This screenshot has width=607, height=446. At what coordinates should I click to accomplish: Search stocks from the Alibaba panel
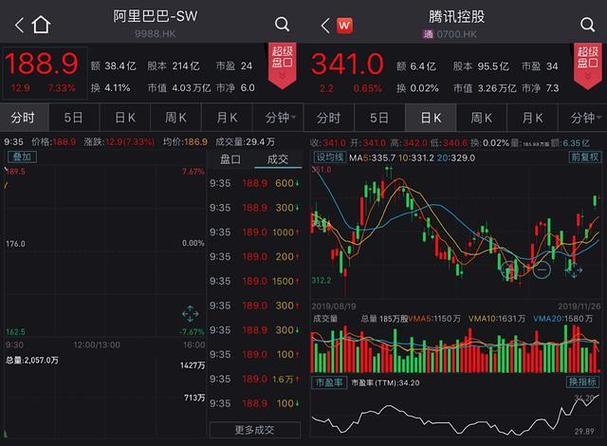click(x=282, y=24)
